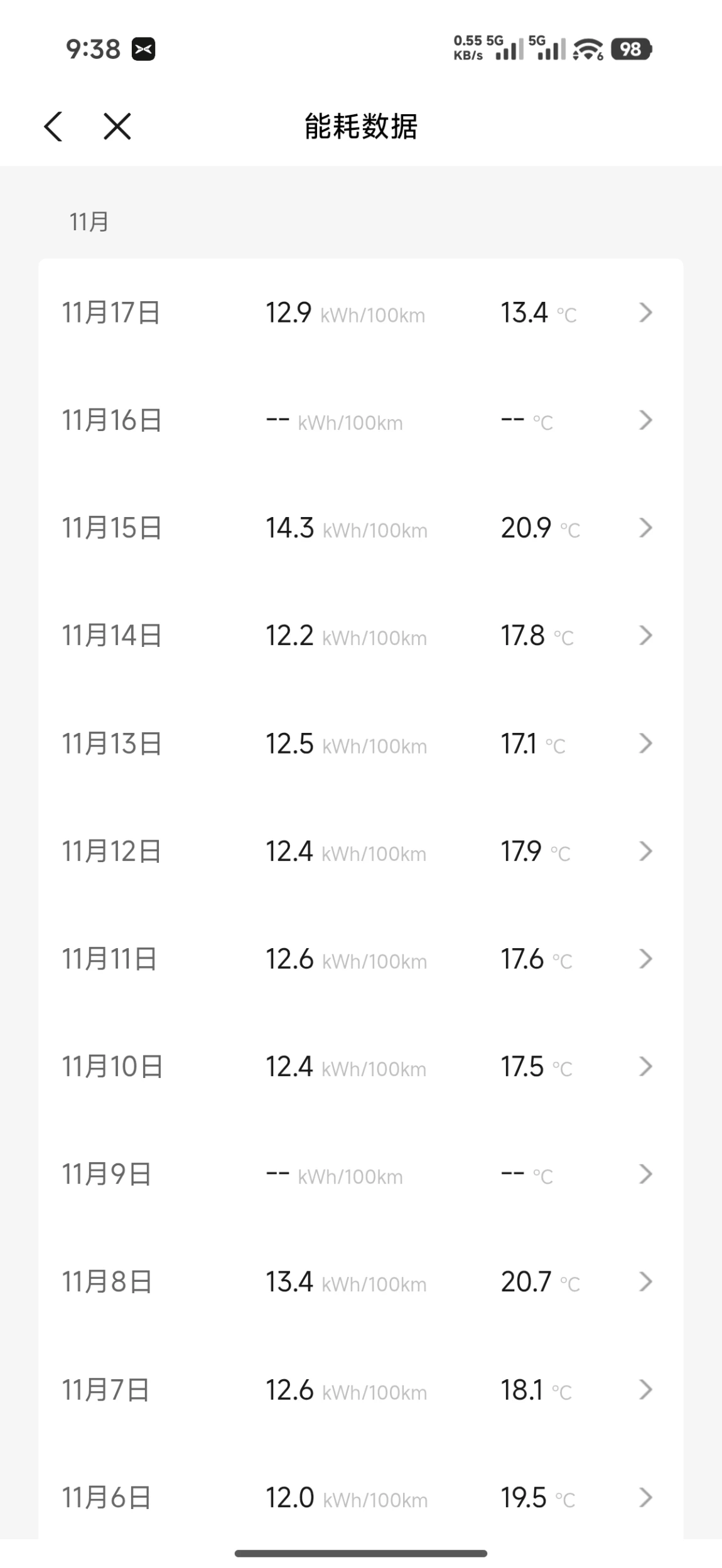Open the November 16 row chevron

coord(645,420)
